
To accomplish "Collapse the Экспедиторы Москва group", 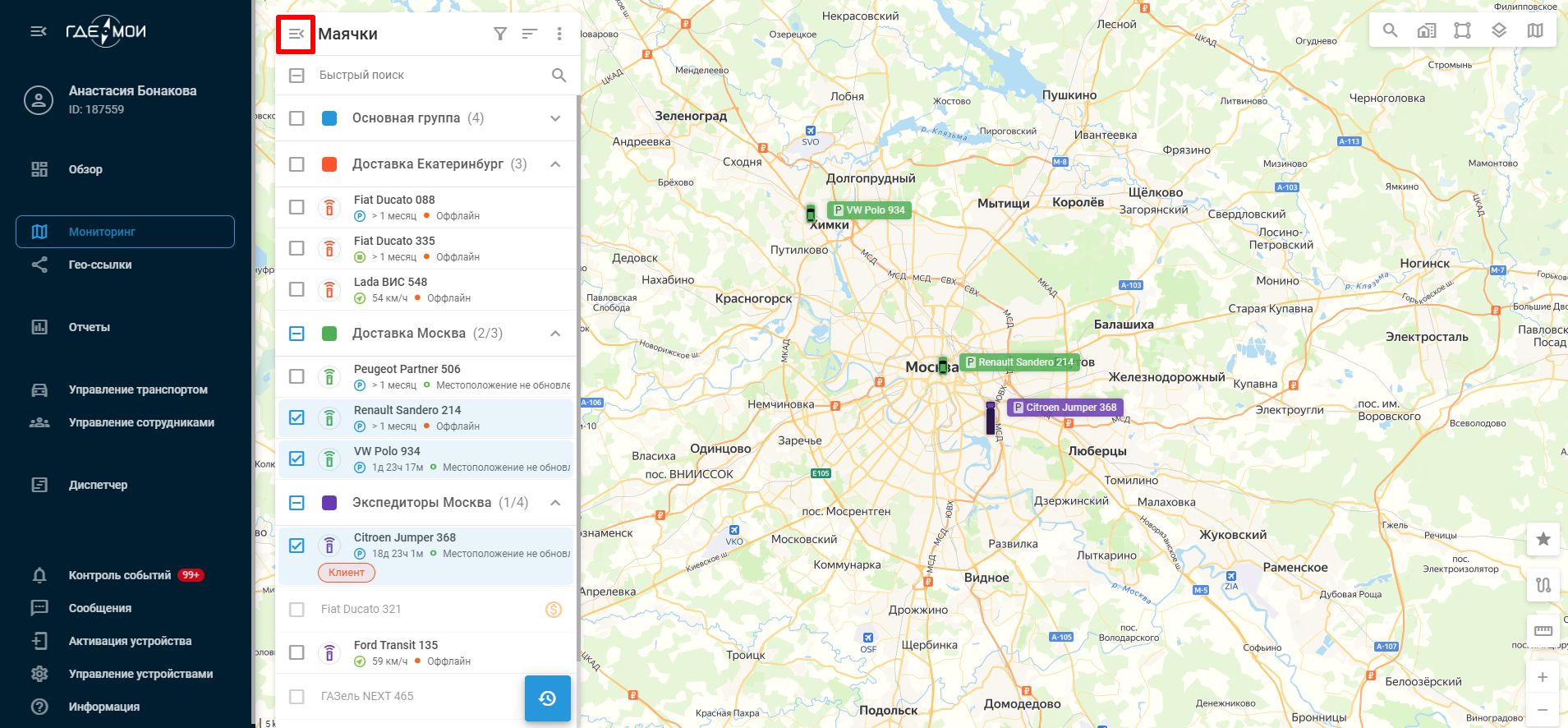I will click(555, 503).
